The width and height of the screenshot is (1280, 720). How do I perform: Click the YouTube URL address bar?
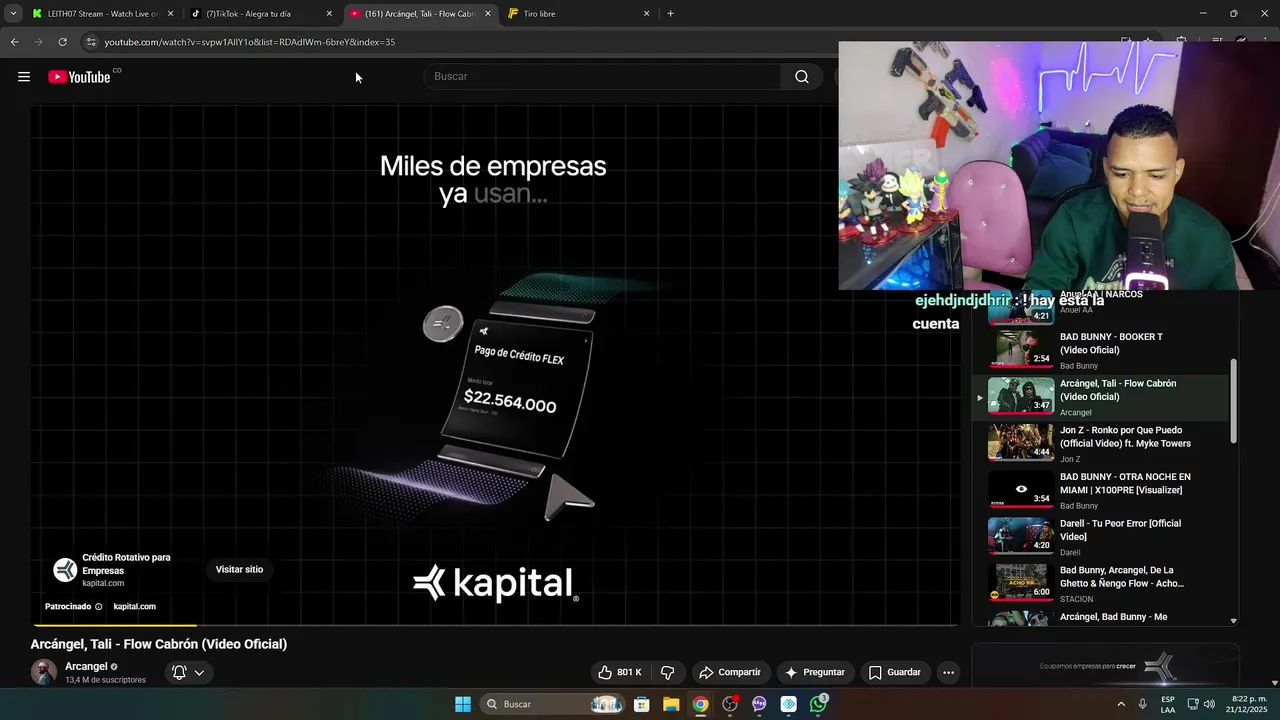(x=250, y=42)
